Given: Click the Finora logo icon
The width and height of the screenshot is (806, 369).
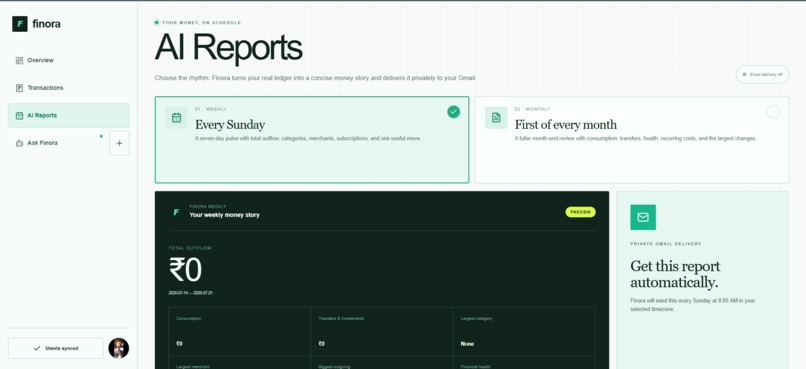Looking at the screenshot, I should click(20, 24).
